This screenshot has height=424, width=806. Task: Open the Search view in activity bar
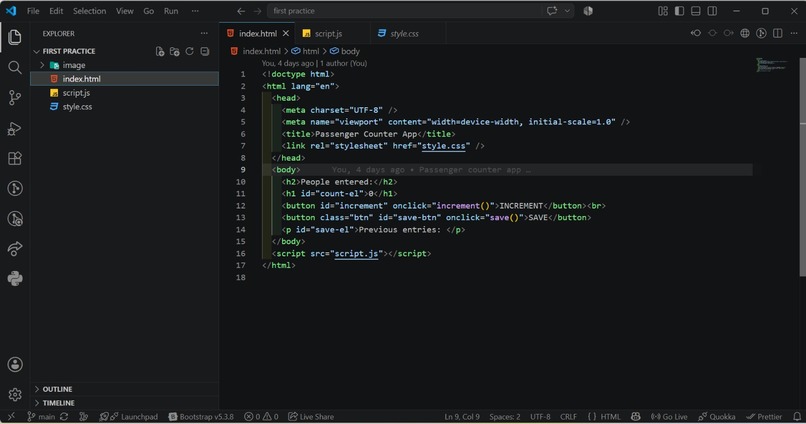point(15,67)
